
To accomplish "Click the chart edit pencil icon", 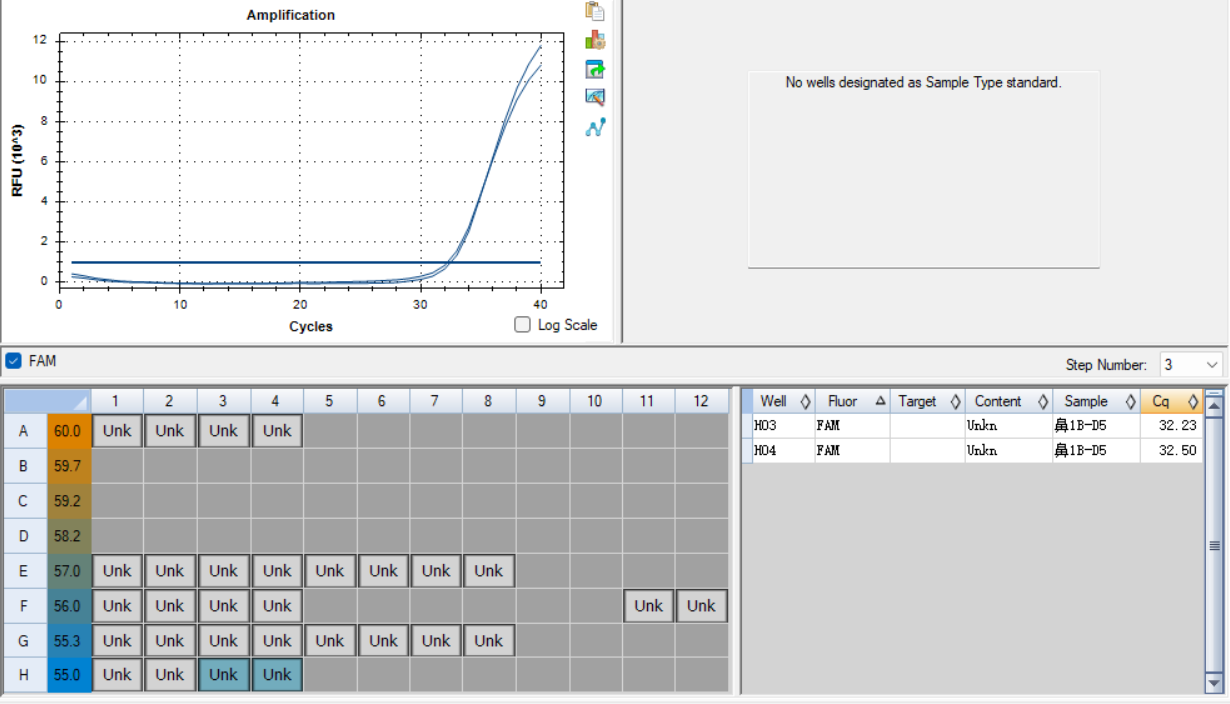I will pos(595,98).
